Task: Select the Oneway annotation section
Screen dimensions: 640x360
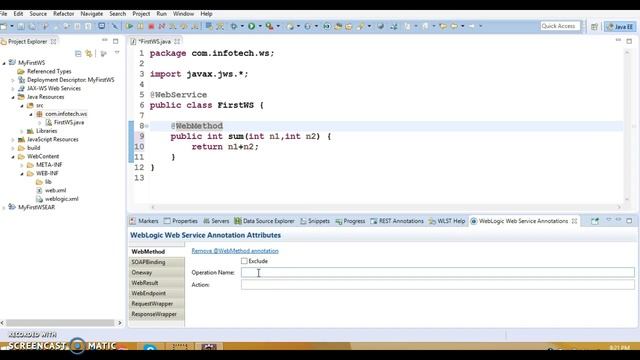Action: (156, 273)
